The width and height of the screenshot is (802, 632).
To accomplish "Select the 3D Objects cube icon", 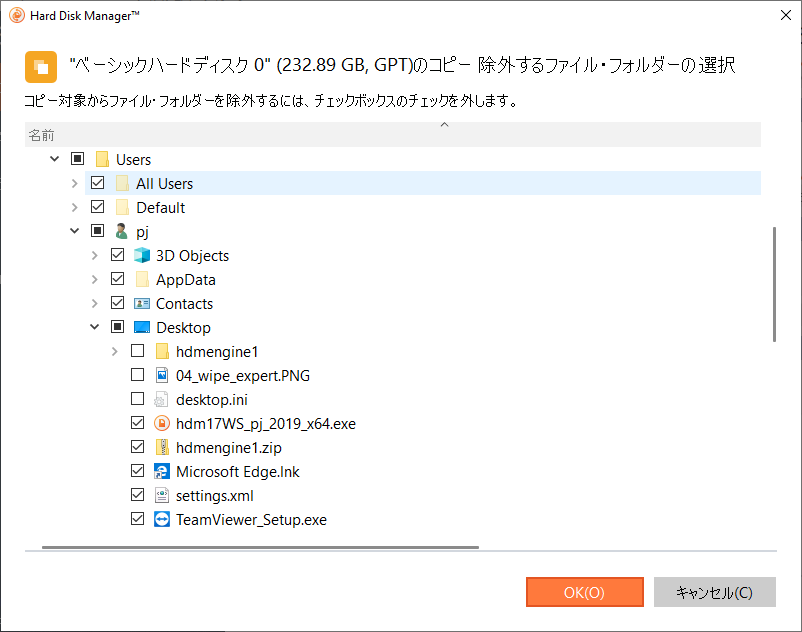I will [x=142, y=255].
